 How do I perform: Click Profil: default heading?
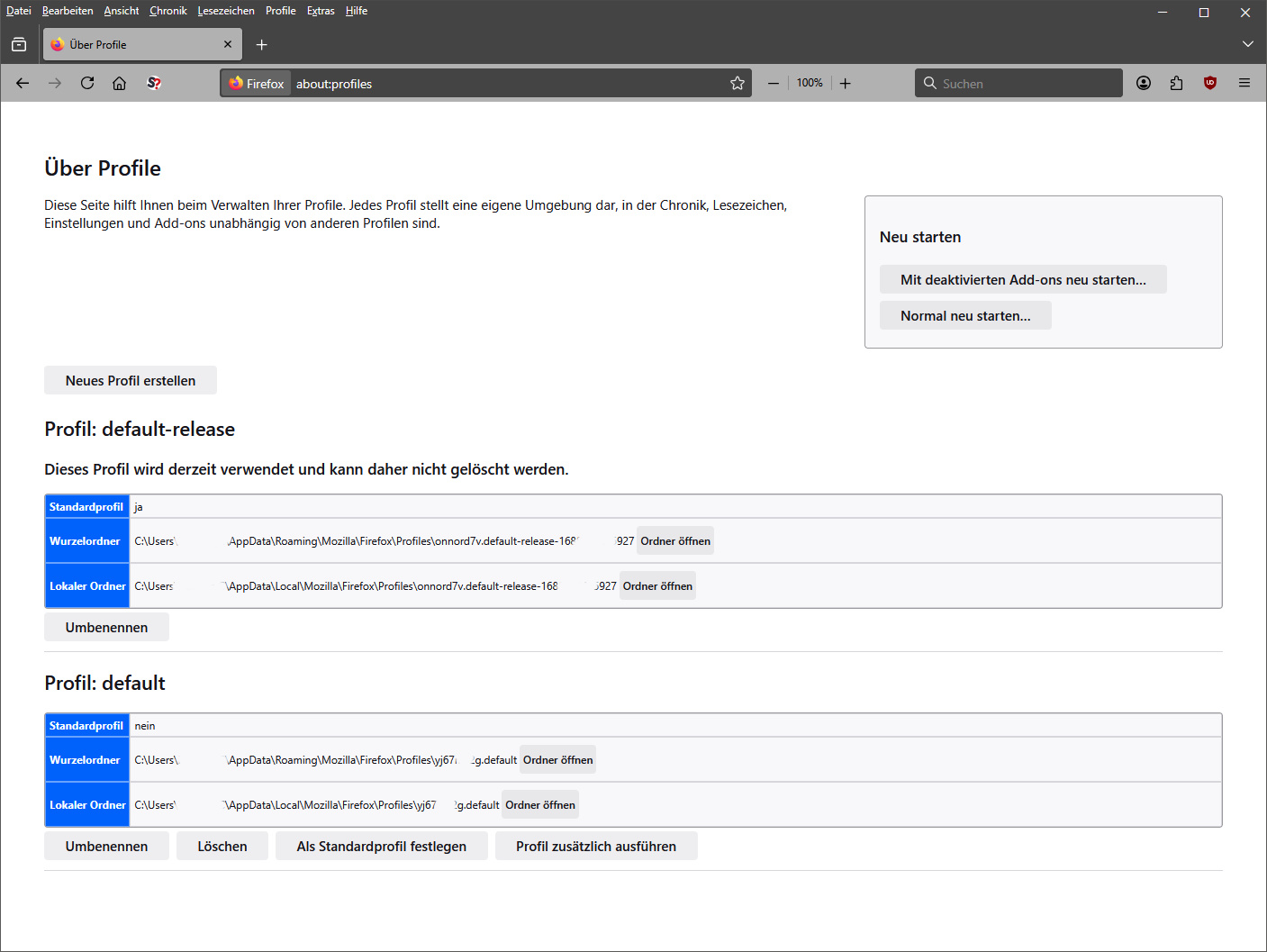tap(104, 683)
